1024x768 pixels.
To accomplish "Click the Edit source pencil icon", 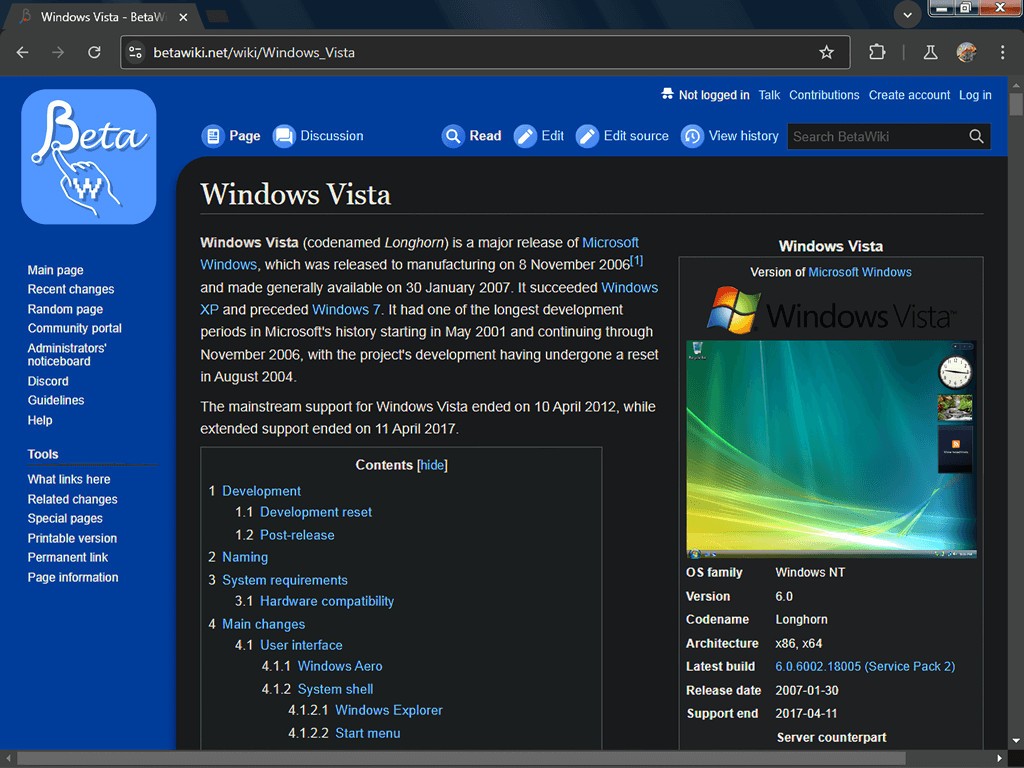I will (587, 136).
